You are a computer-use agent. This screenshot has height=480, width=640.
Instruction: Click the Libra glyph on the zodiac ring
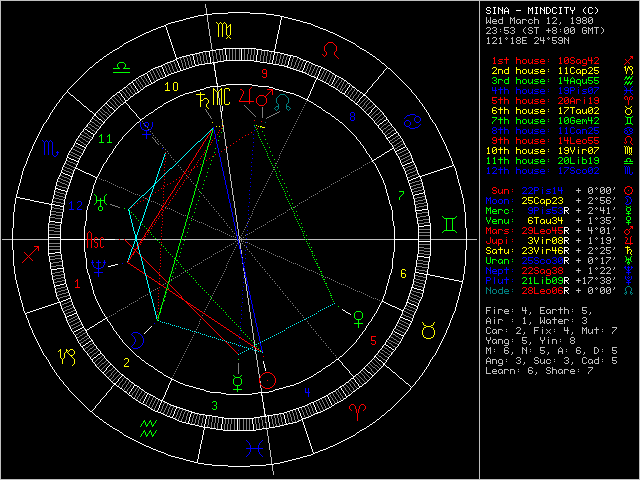click(122, 68)
